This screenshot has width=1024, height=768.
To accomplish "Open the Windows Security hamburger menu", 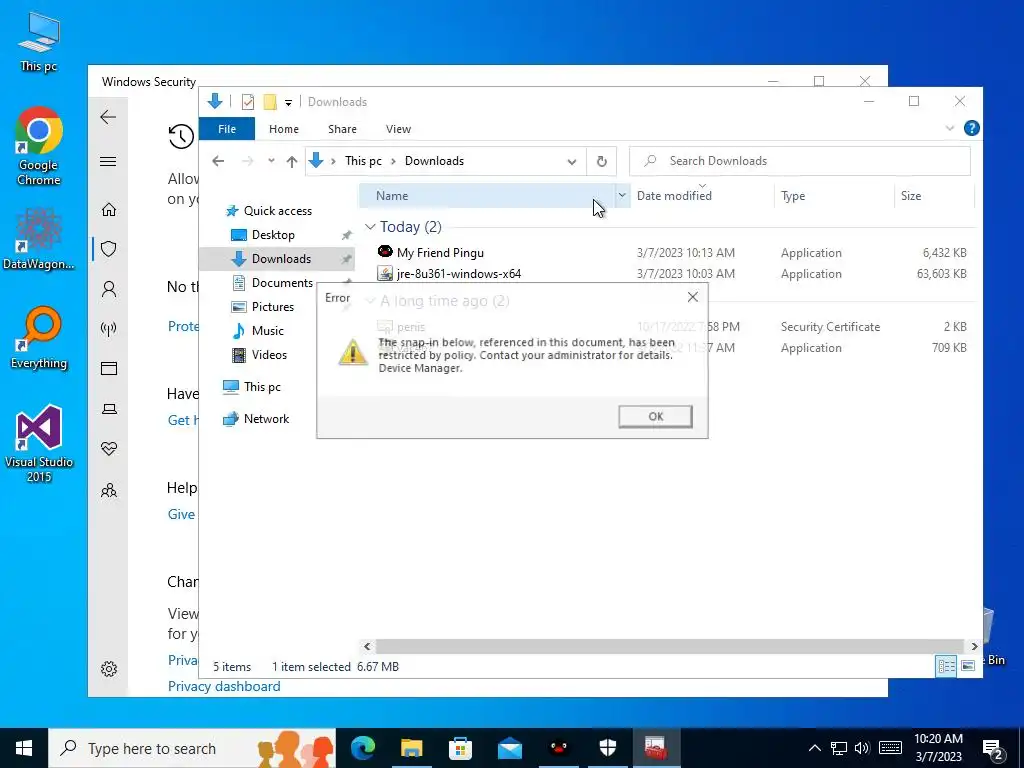I will (108, 161).
